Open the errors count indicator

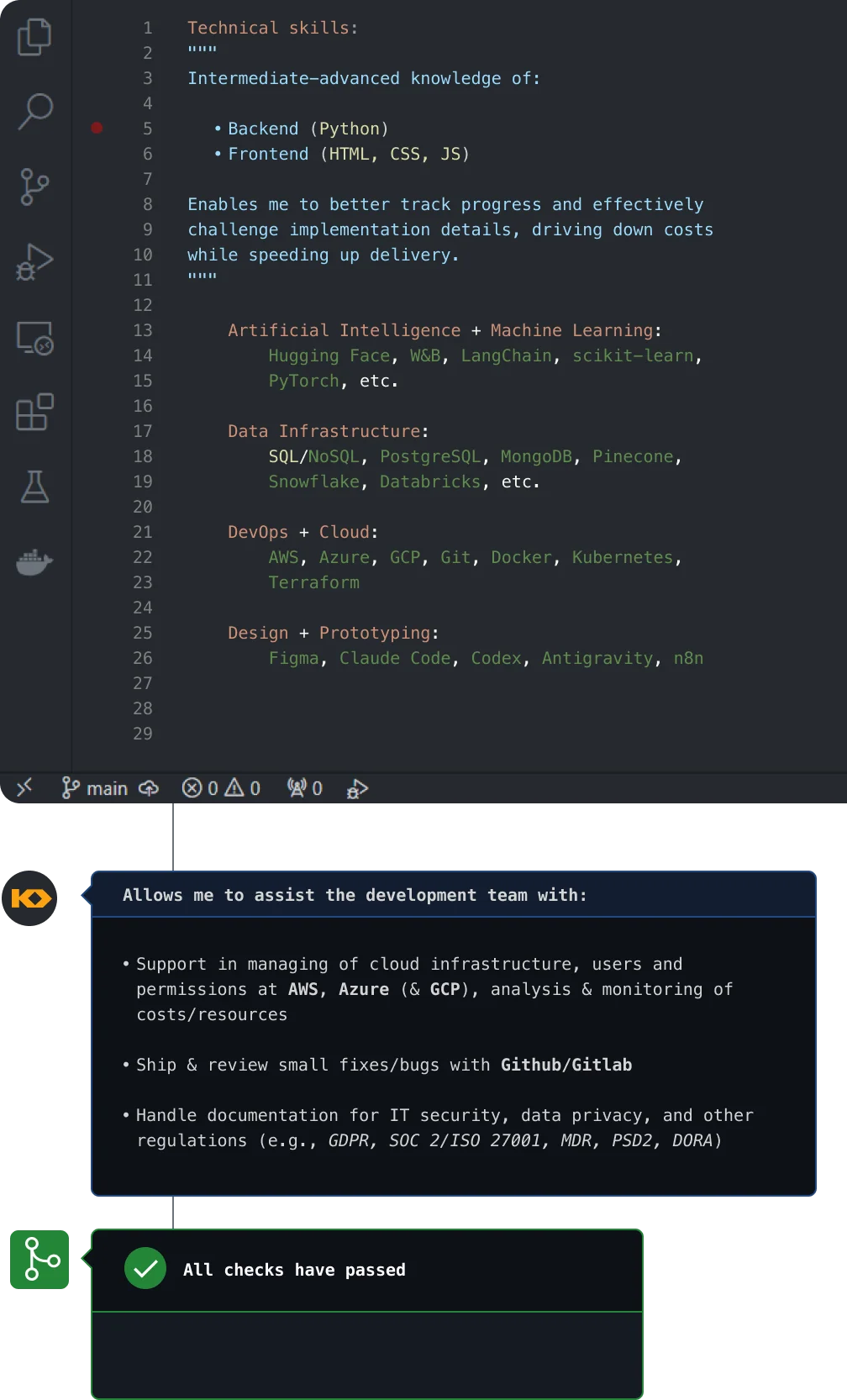pyautogui.click(x=200, y=788)
